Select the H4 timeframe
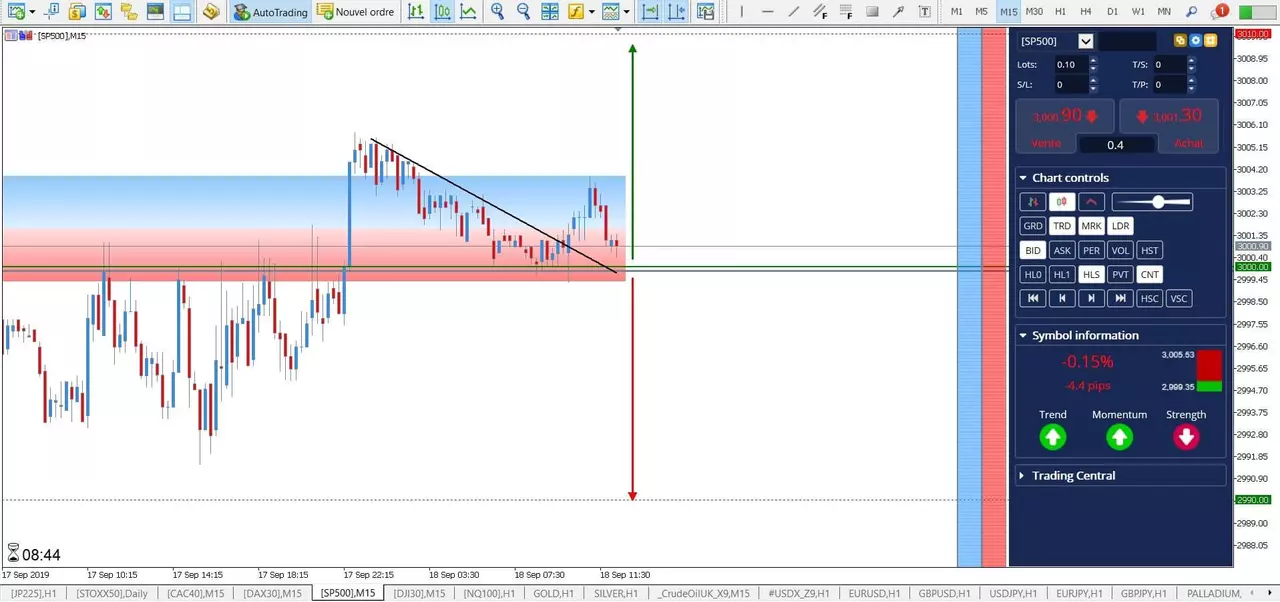The height and width of the screenshot is (602, 1280). (x=1086, y=12)
